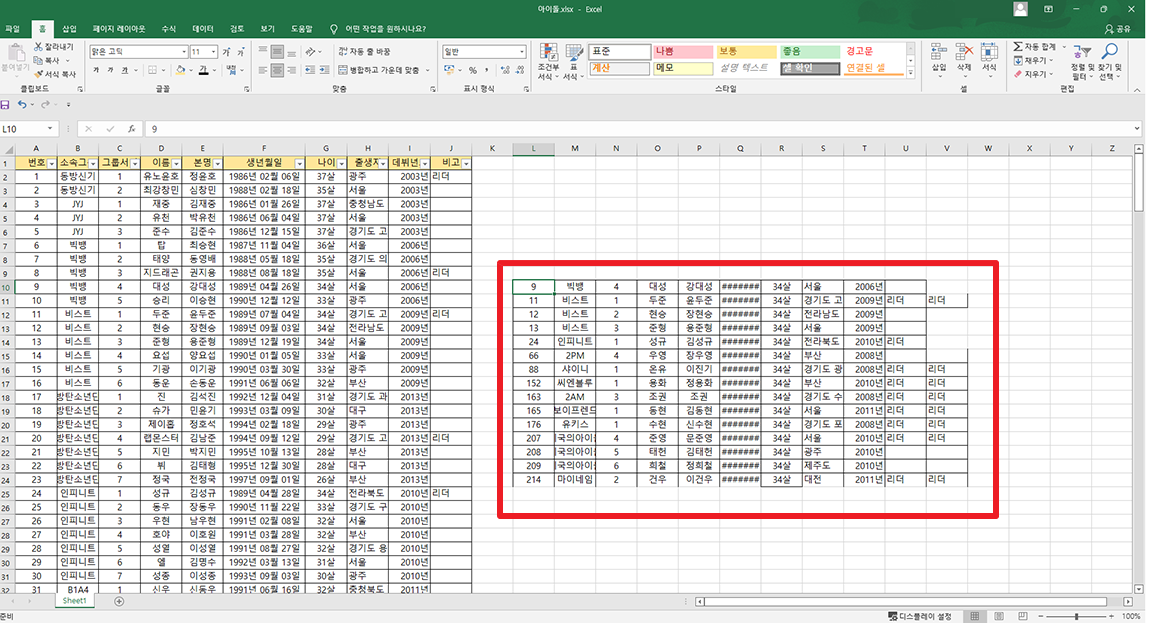This screenshot has height=623, width=1150.
Task: Toggle bold formatting
Action: pyautogui.click(x=96, y=70)
